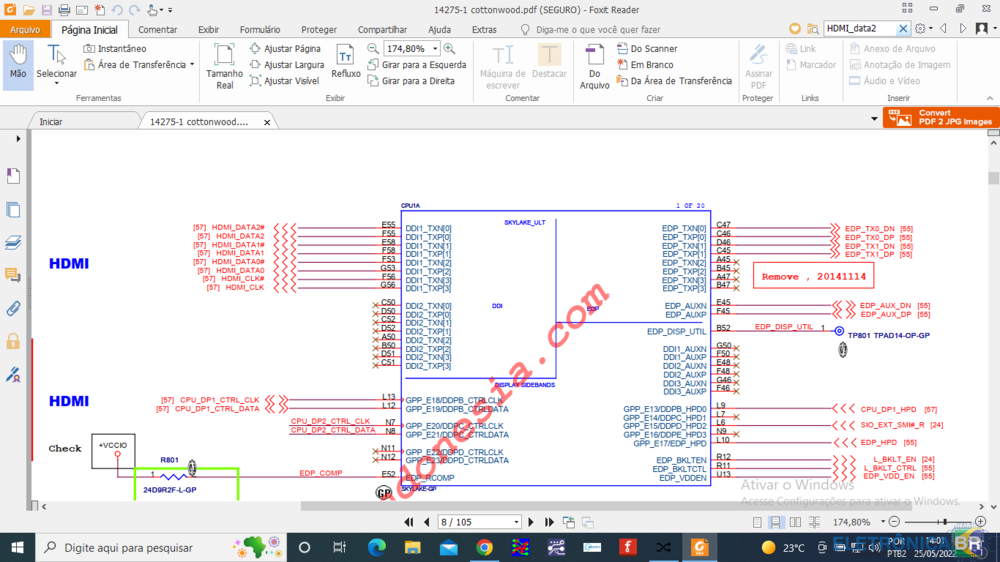Click the zoom in magnifier icon

click(x=449, y=48)
